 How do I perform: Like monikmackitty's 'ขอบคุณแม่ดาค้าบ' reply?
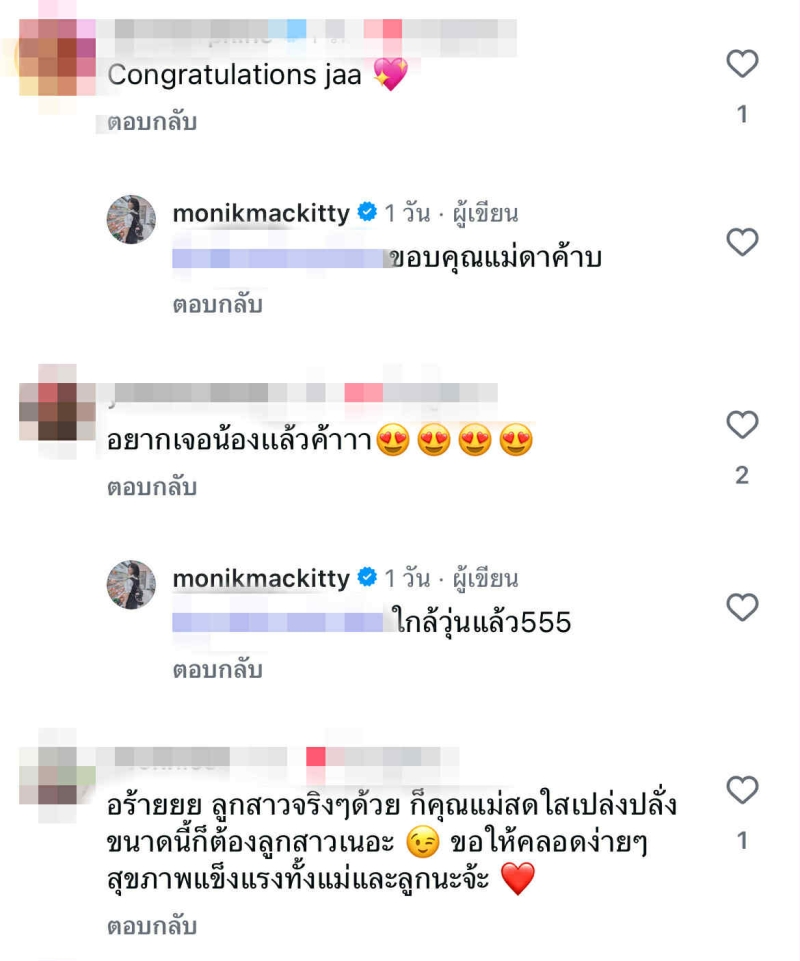pyautogui.click(x=742, y=242)
